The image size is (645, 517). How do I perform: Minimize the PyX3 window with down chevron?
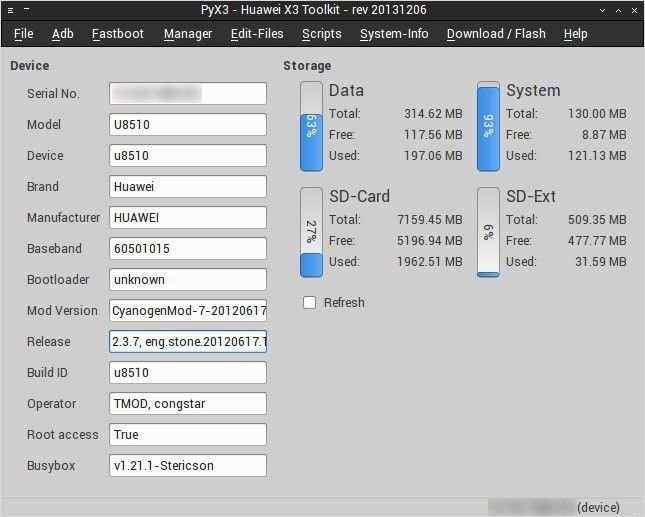click(x=603, y=10)
